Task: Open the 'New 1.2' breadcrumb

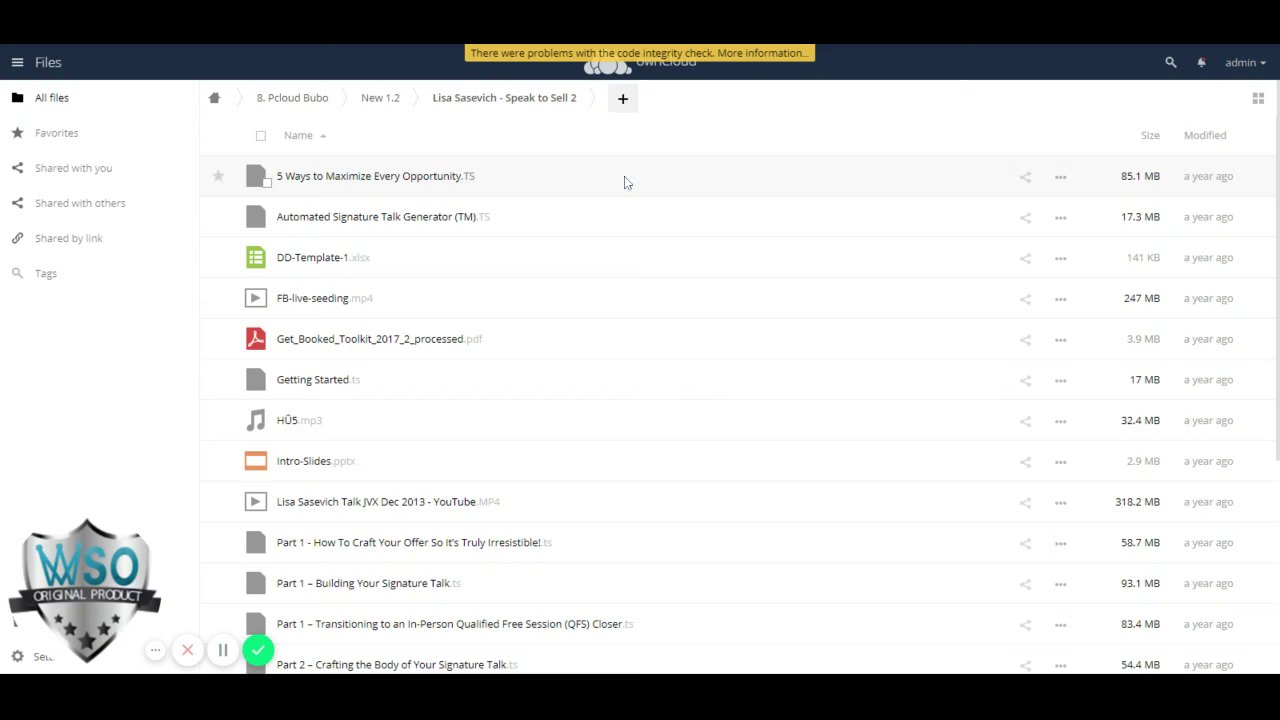Action: coord(380,98)
